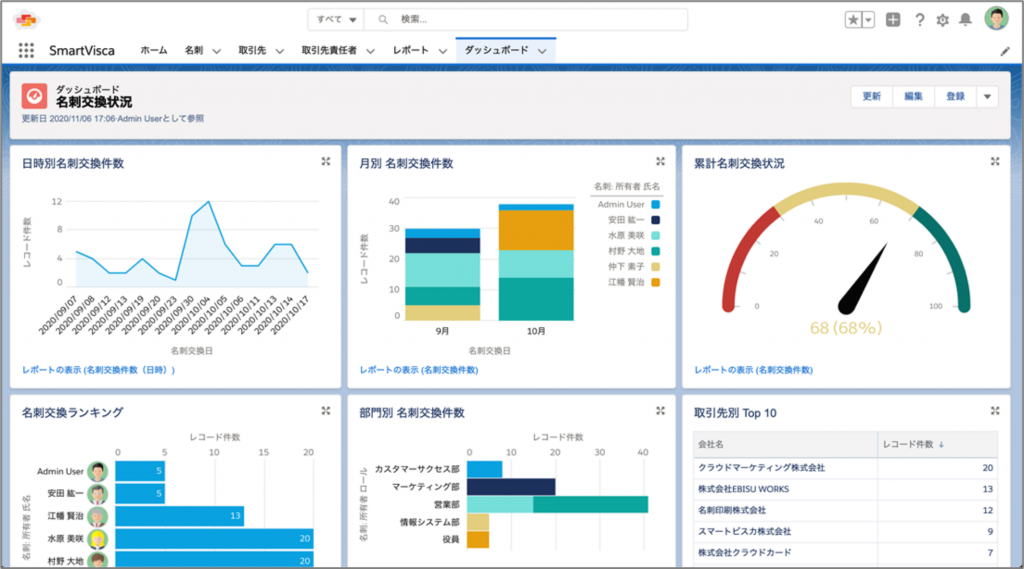Click the Admin User legend color swatch
Viewport: 1024px width, 569px height.
click(656, 204)
